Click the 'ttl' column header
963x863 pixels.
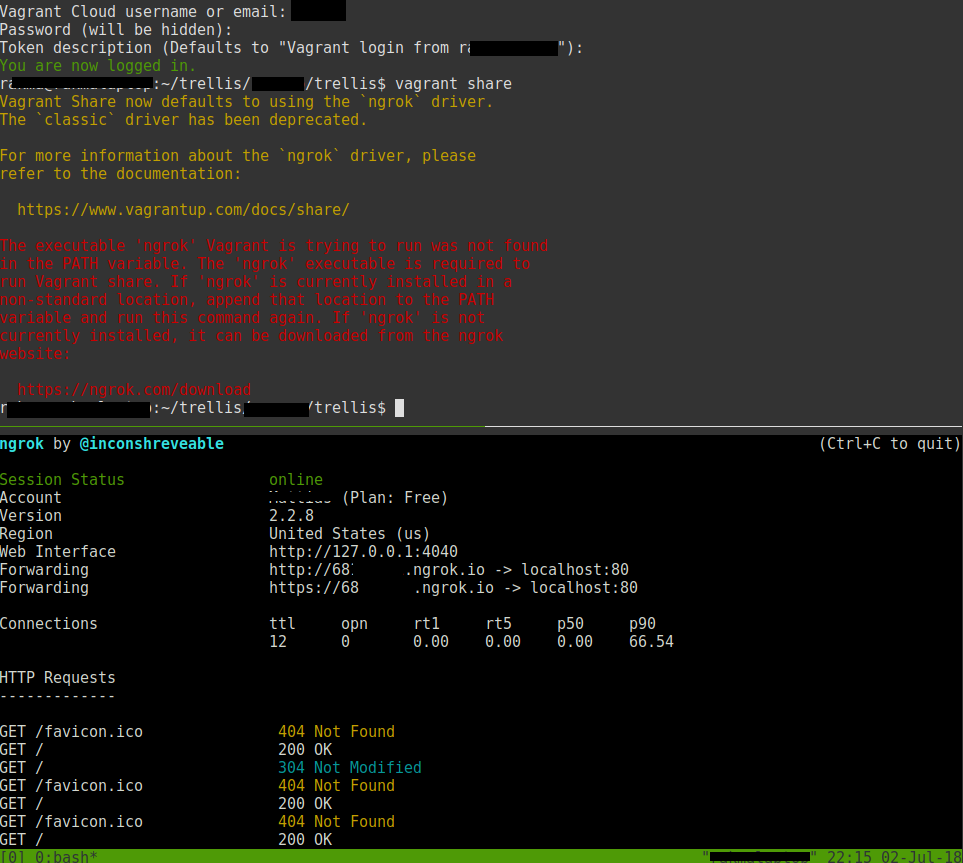coord(283,624)
